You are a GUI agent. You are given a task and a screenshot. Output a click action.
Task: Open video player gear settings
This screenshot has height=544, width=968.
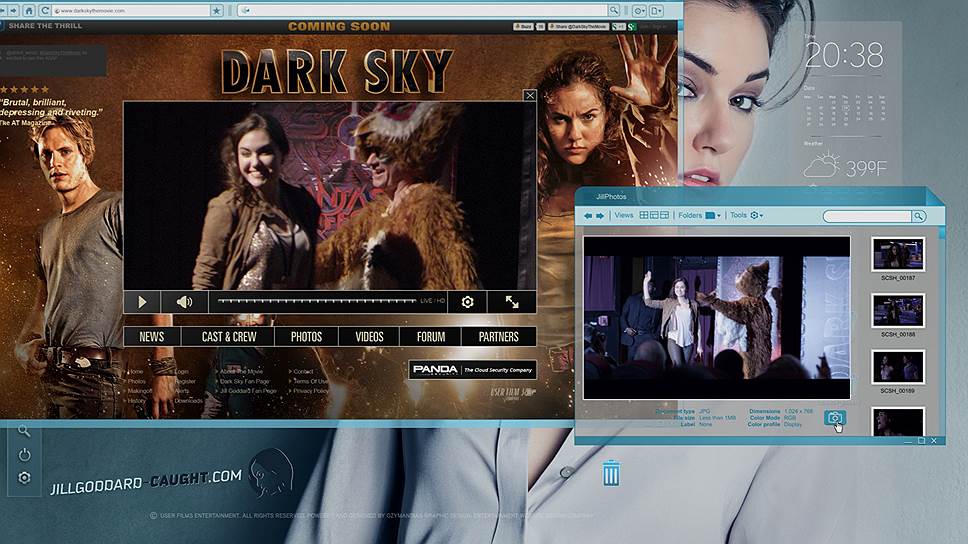(x=467, y=302)
